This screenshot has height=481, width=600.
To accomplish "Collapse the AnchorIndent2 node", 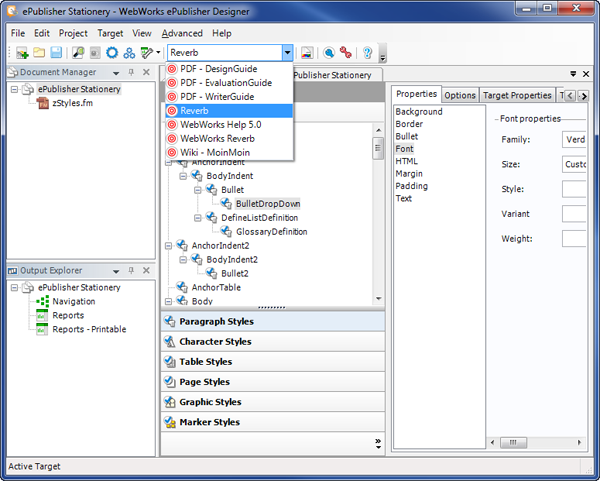I will click(168, 246).
